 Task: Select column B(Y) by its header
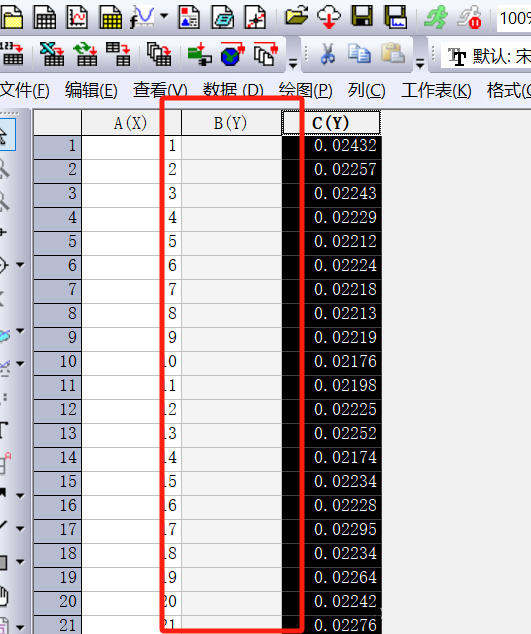point(231,123)
